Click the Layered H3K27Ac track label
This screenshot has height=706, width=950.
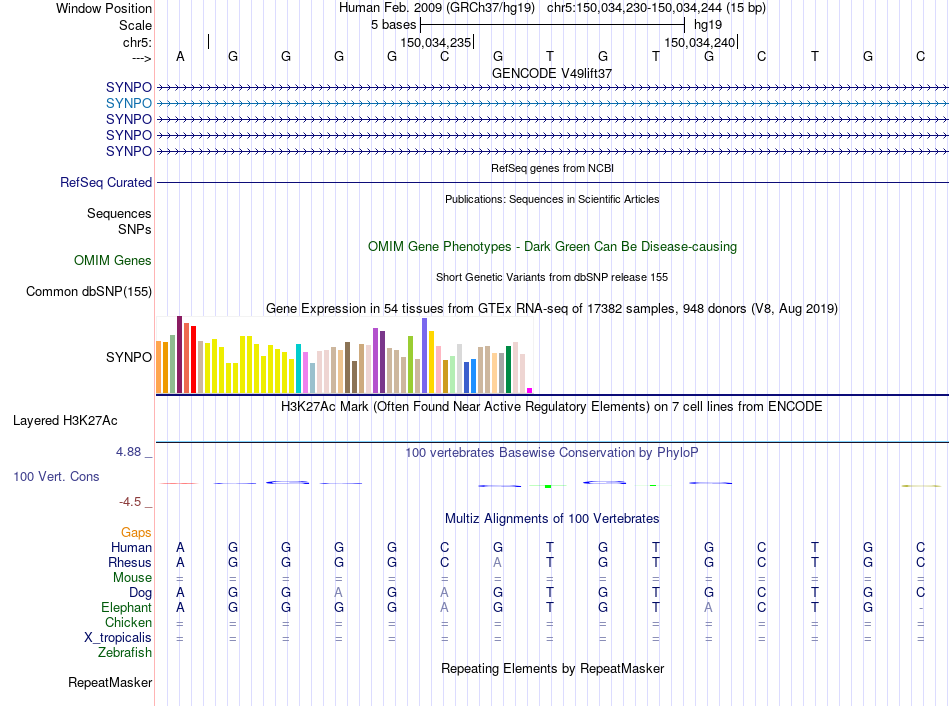(65, 421)
